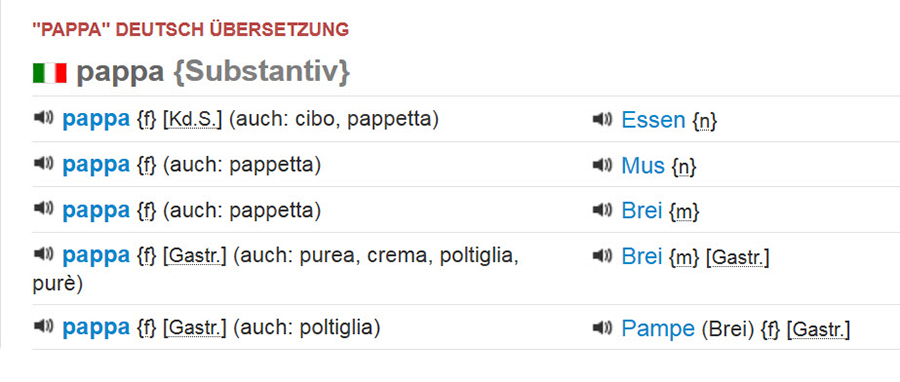Open the Pampe translation link
Screen dimensions: 900x382
coord(658,329)
